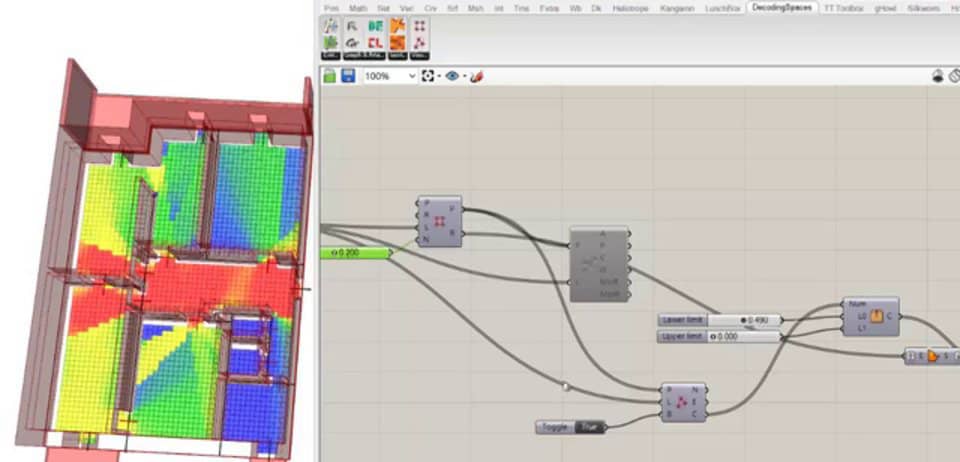Select the DecodingSpaces tab
Viewport: 960px width, 462px height.
point(782,8)
